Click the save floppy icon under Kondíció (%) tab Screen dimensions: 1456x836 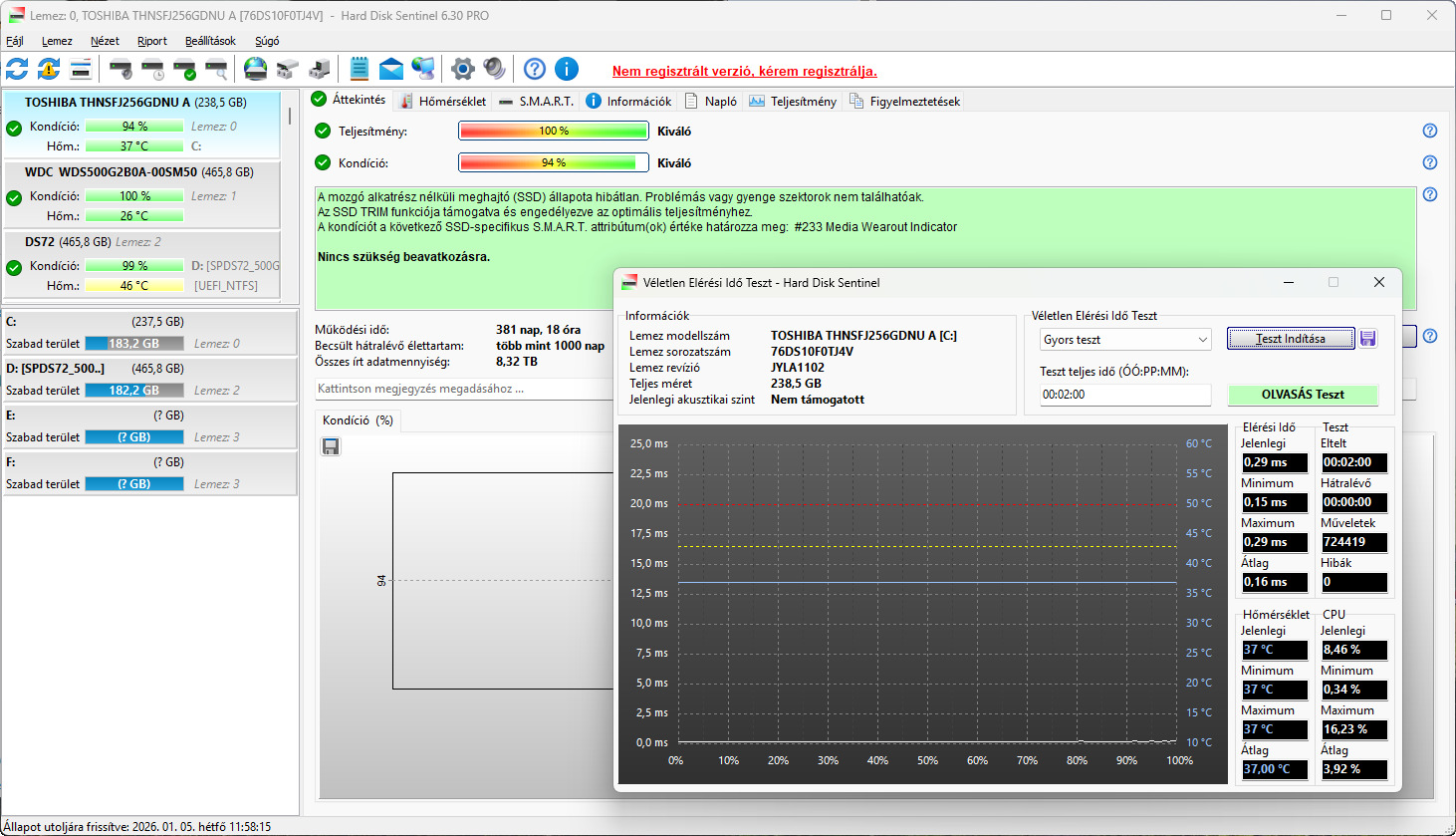[x=331, y=446]
